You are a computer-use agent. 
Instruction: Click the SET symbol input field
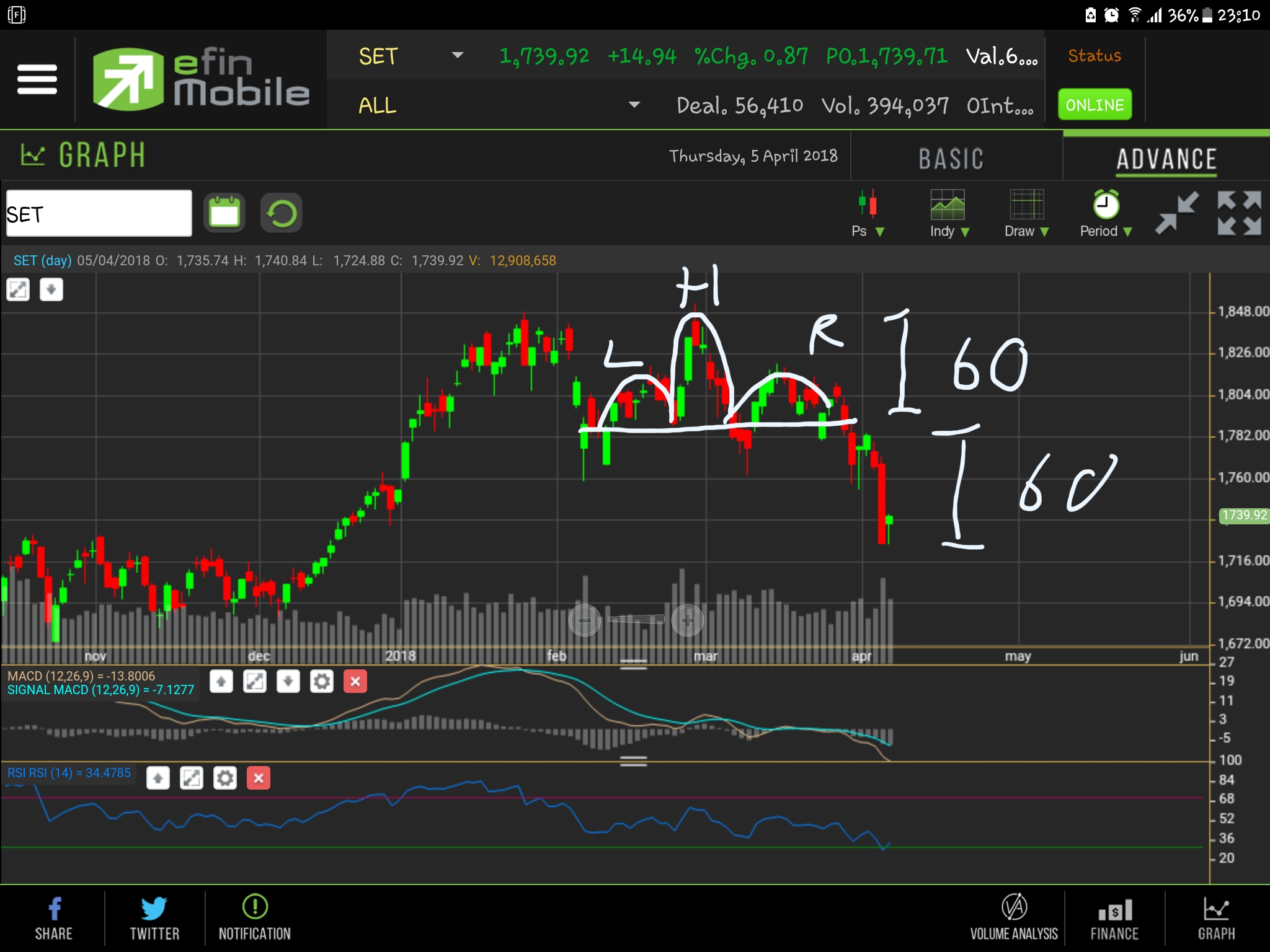99,214
